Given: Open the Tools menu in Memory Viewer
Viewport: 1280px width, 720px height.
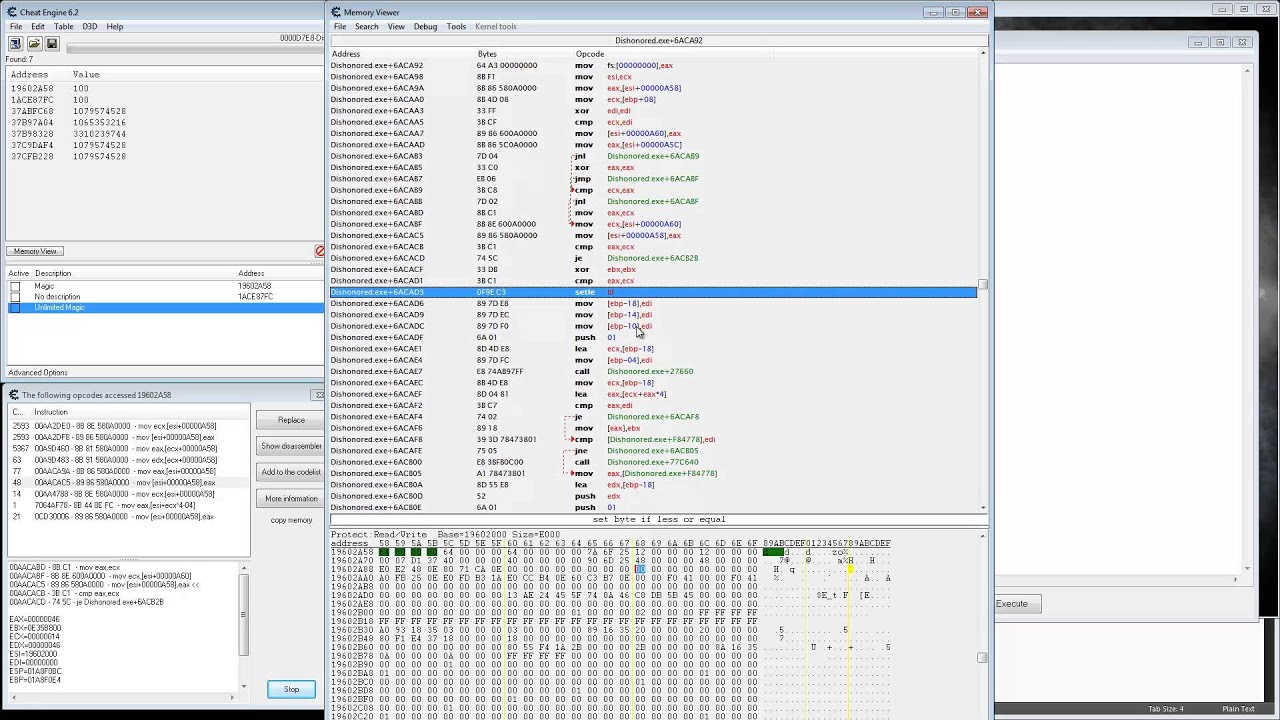Looking at the screenshot, I should coord(456,27).
